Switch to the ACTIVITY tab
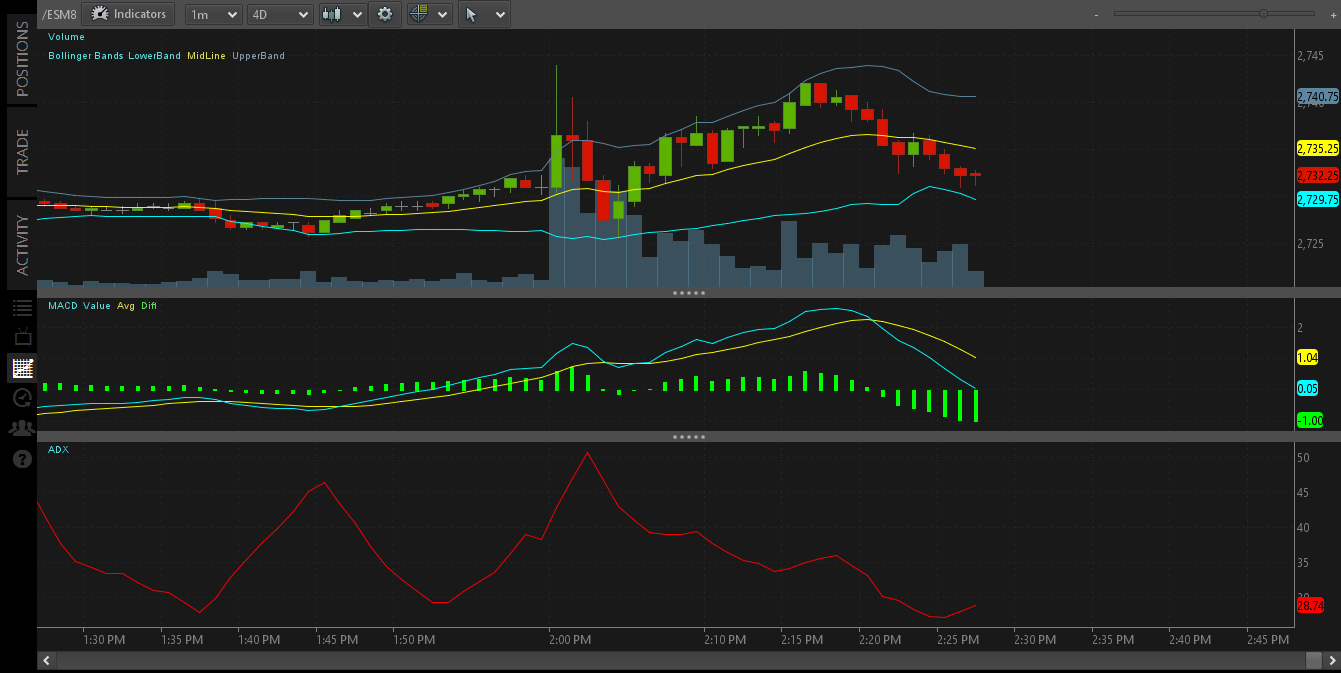 22,245
